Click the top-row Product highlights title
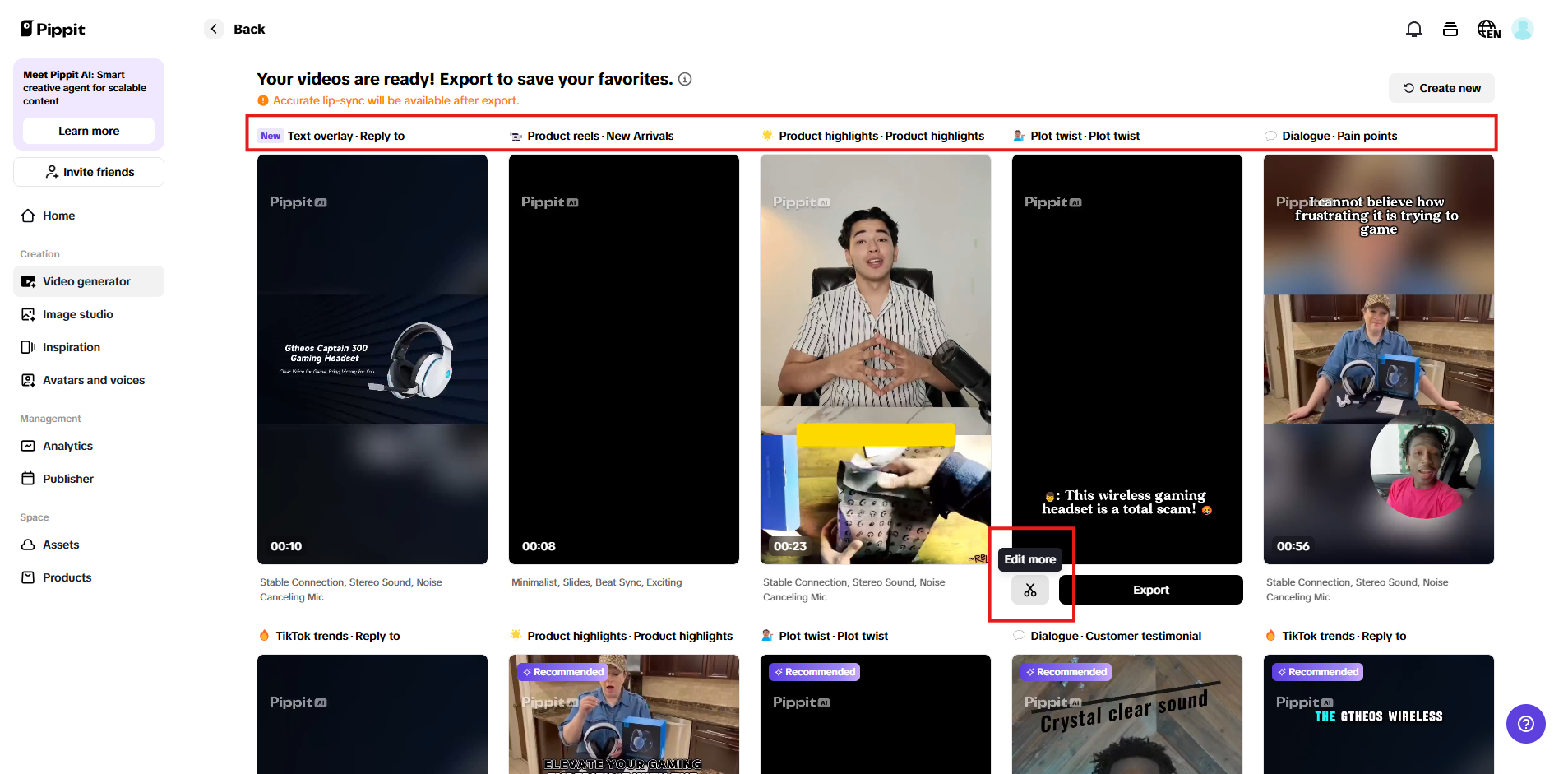 [881, 136]
